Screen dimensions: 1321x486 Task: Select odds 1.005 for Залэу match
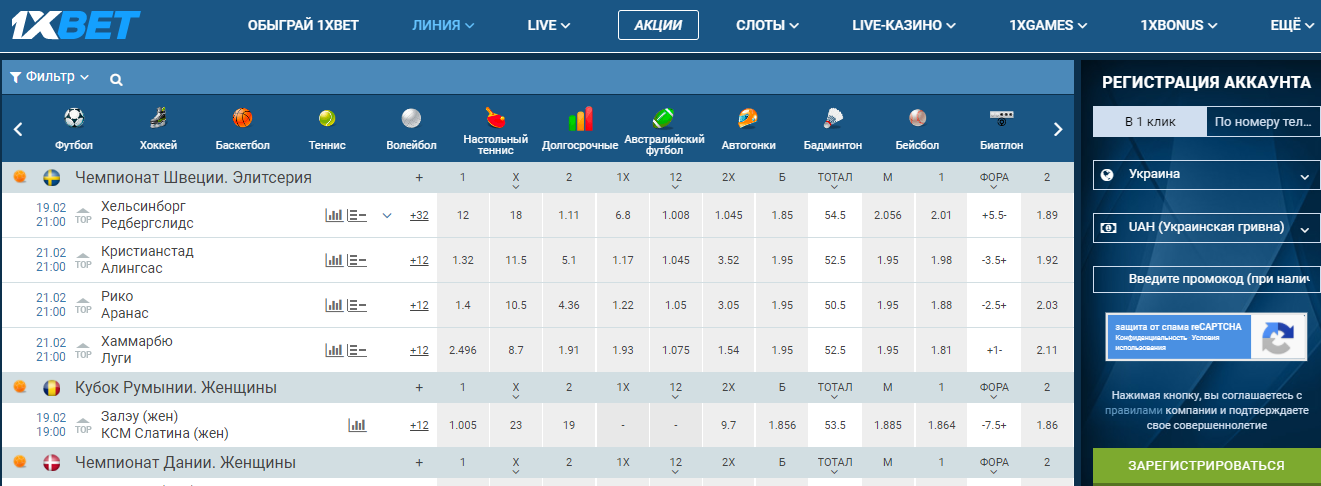[463, 425]
